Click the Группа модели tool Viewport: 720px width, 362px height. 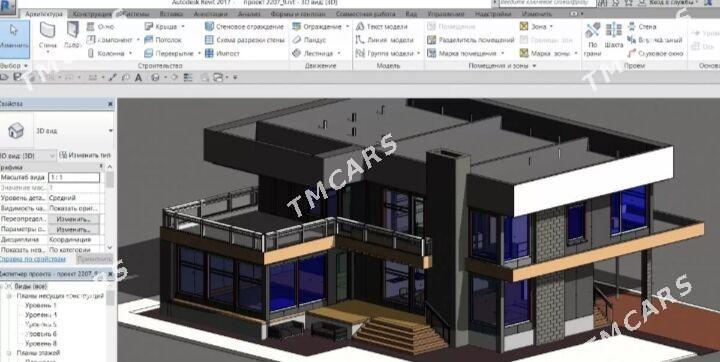(x=384, y=53)
